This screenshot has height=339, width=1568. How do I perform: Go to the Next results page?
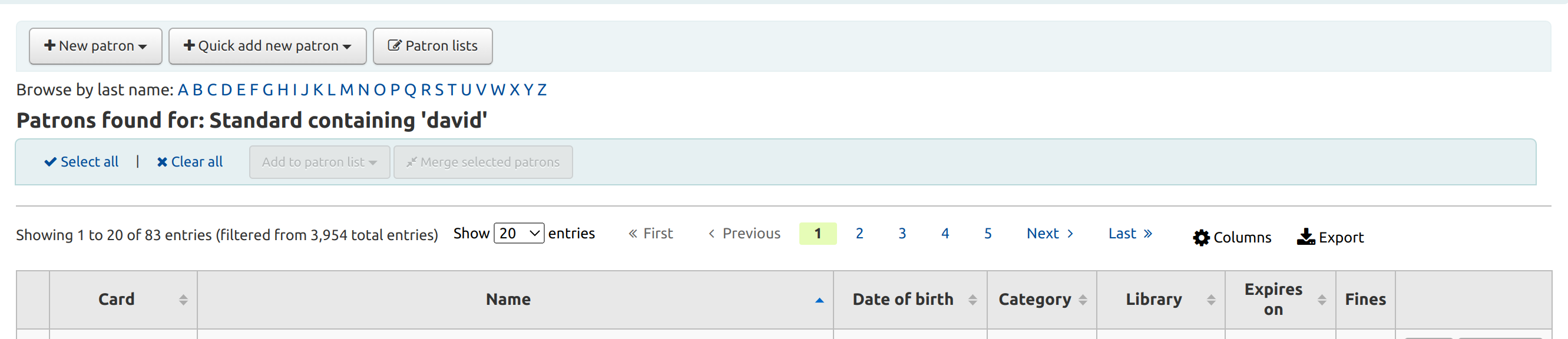1050,233
